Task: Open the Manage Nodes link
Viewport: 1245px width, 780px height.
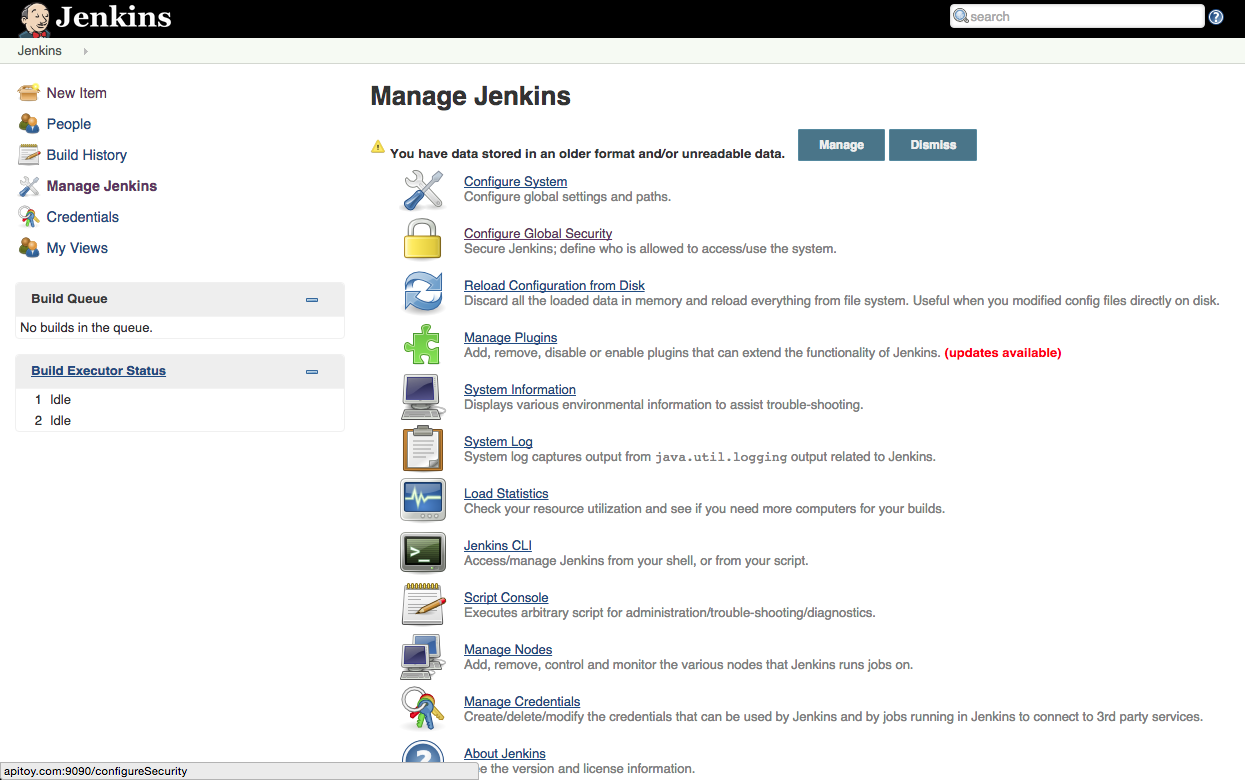Action: [x=508, y=649]
